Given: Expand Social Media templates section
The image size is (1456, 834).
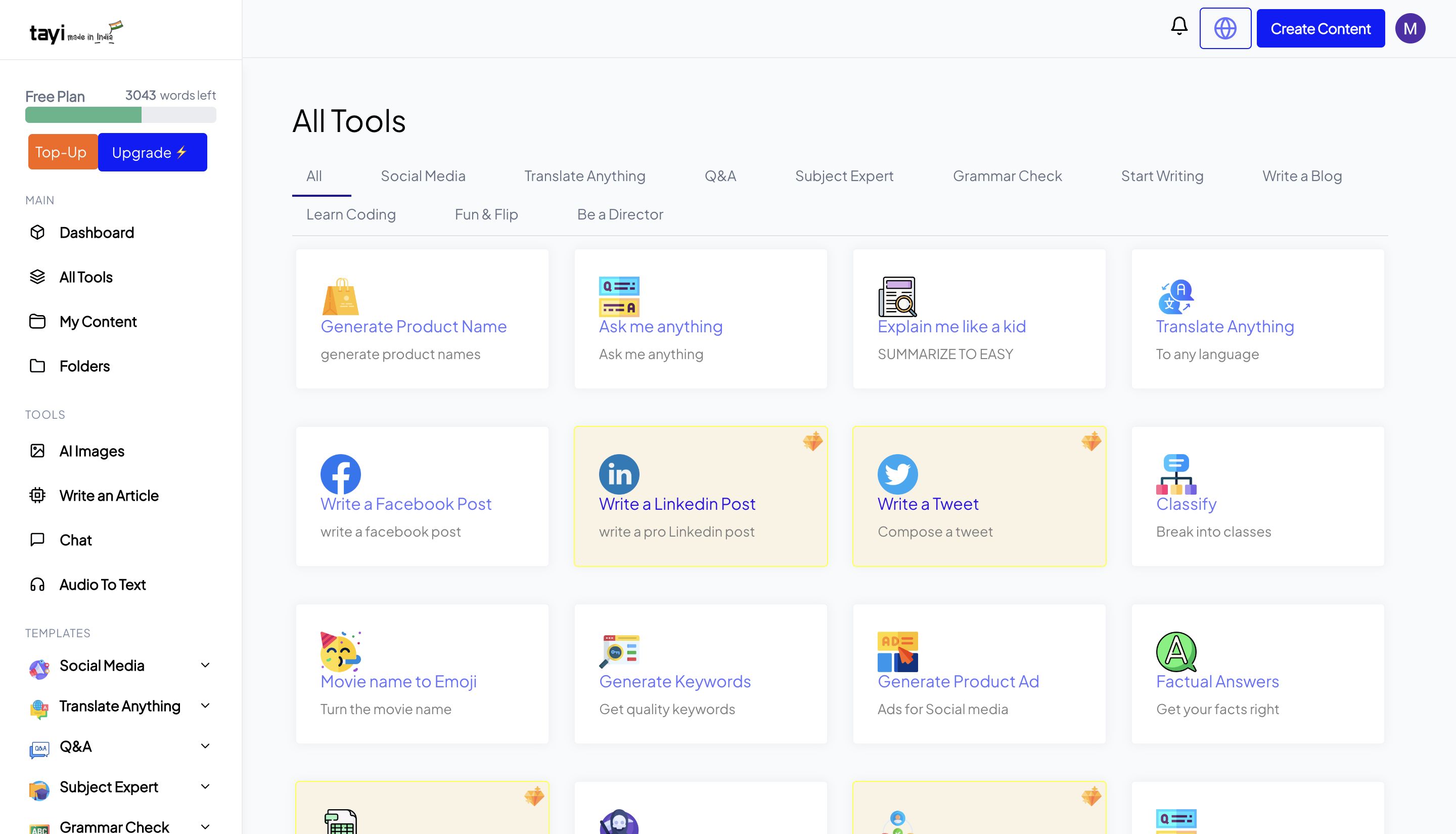Looking at the screenshot, I should click(205, 665).
